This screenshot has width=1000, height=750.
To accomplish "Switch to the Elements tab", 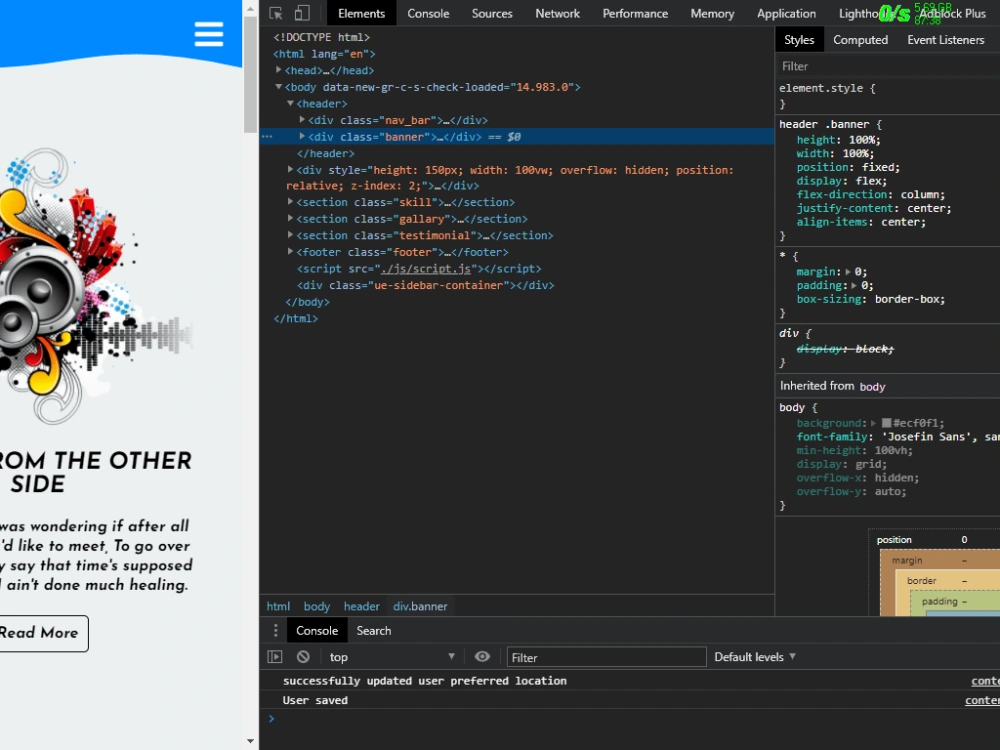I will 361,13.
